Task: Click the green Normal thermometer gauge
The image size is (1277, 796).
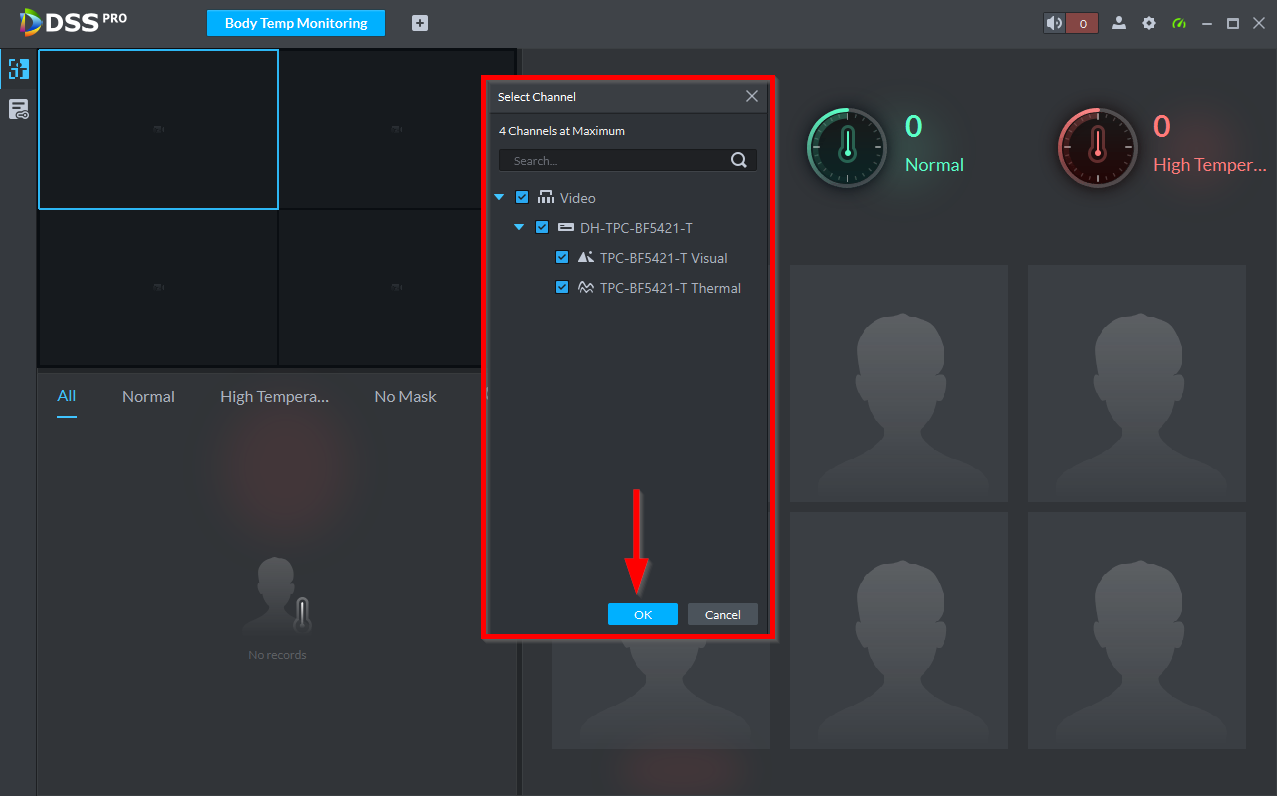Action: point(847,147)
